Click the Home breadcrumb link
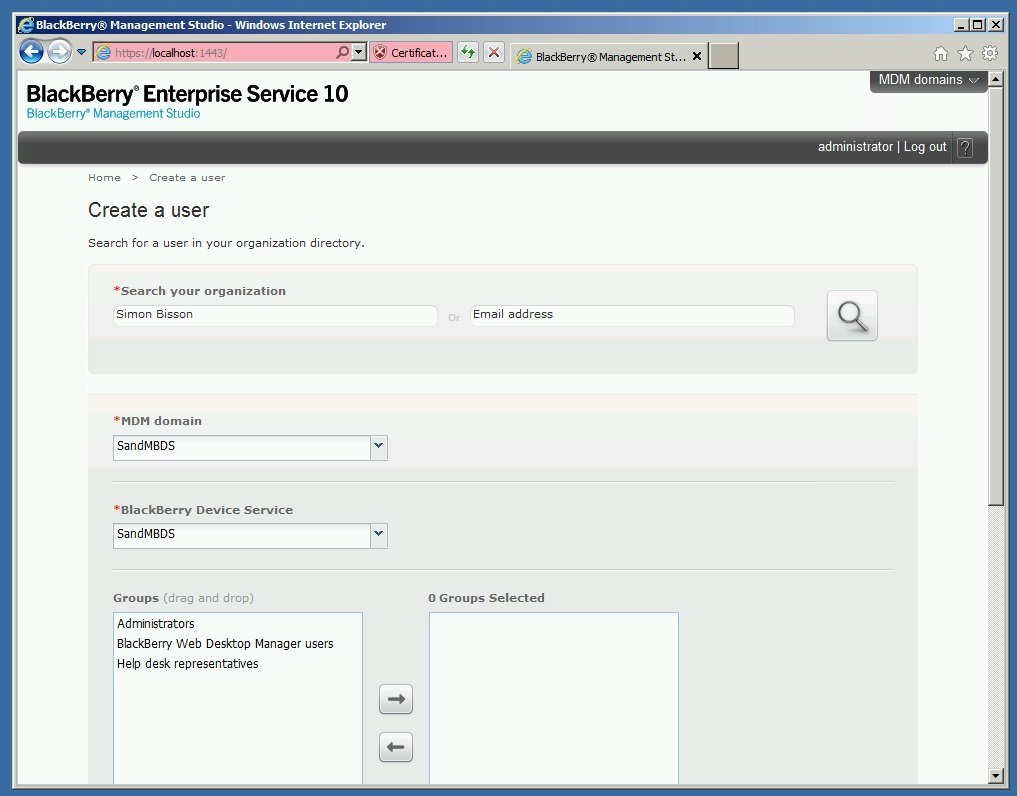The width and height of the screenshot is (1017, 796). (x=104, y=178)
